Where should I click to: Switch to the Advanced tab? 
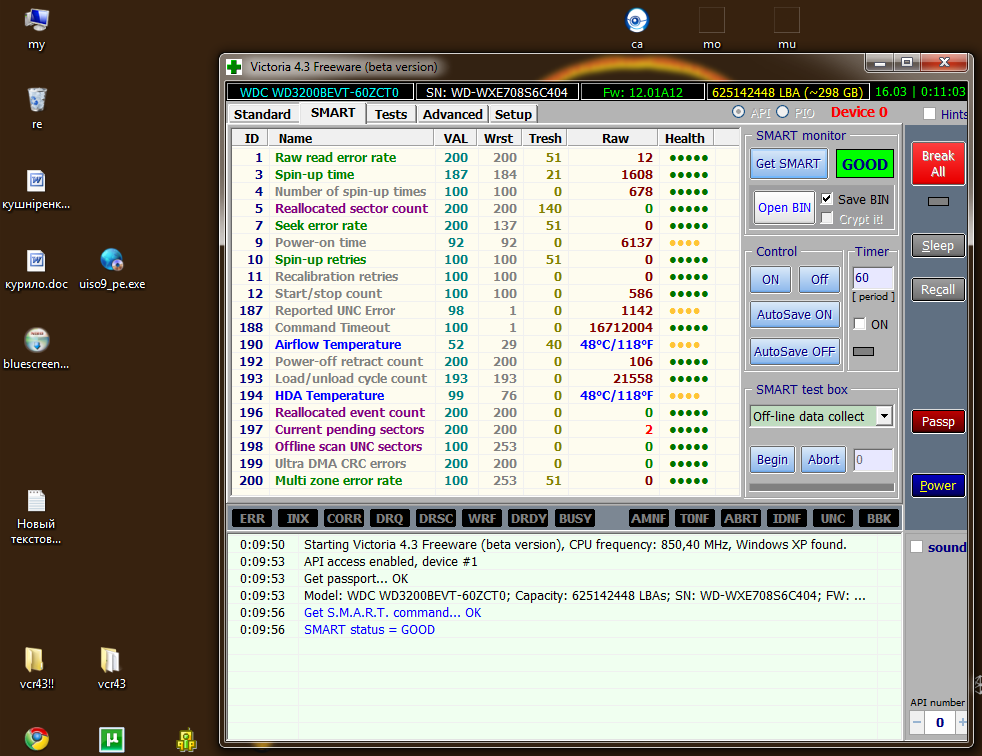[452, 114]
